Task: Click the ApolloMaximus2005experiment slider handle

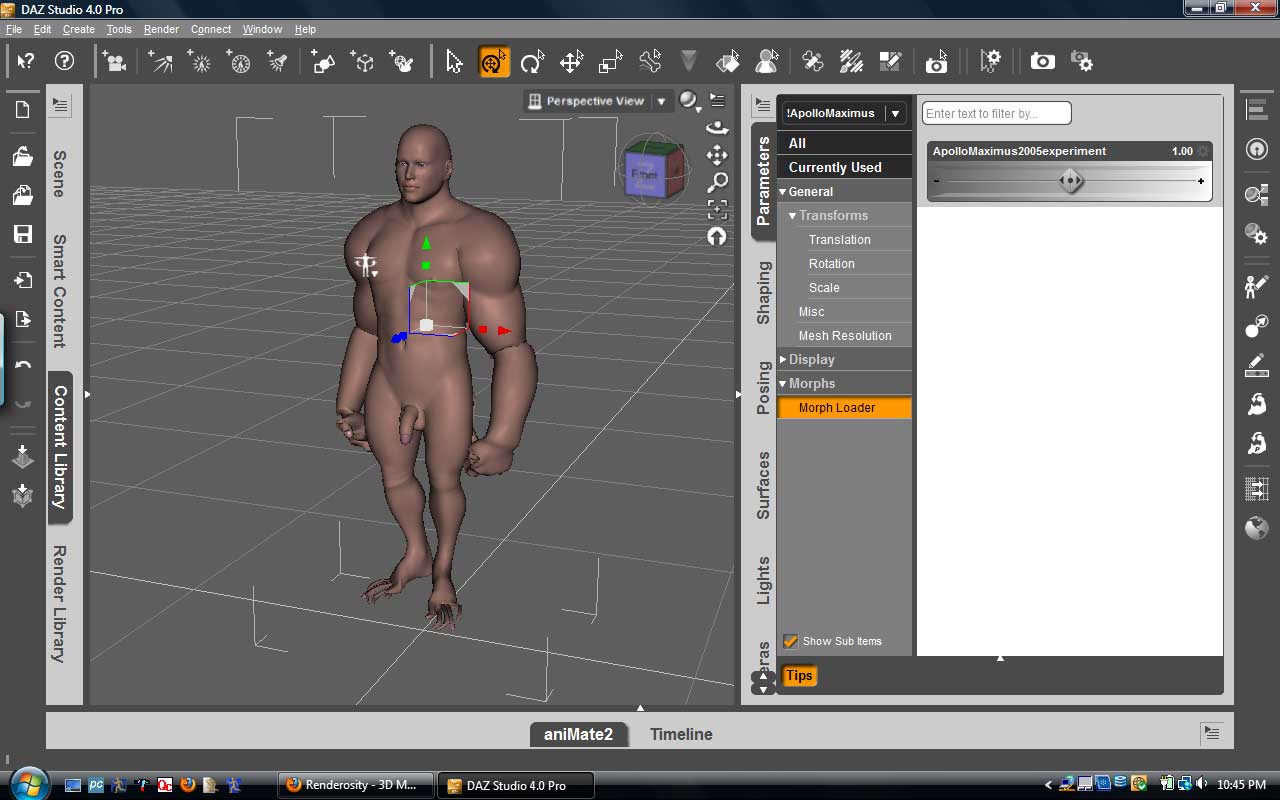Action: [1071, 181]
